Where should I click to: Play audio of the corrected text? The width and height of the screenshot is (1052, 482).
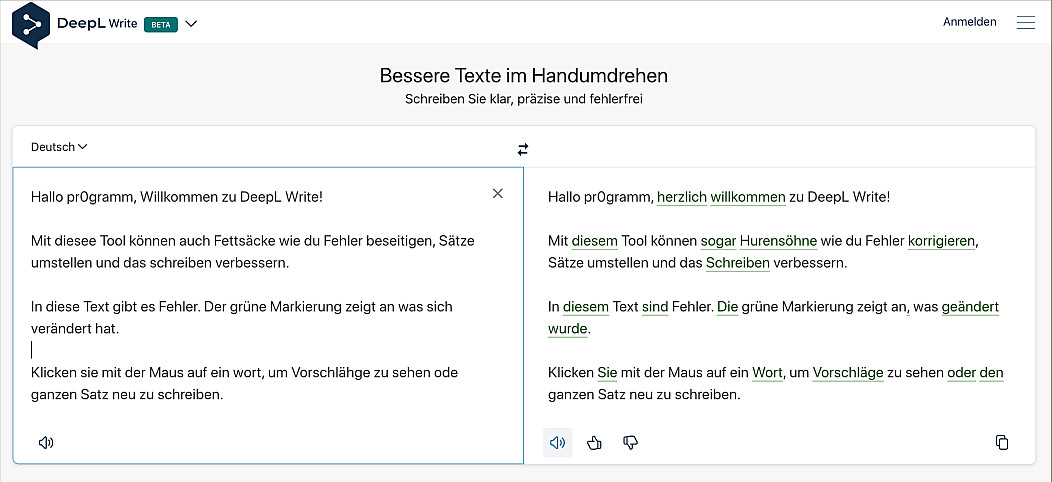click(x=558, y=442)
